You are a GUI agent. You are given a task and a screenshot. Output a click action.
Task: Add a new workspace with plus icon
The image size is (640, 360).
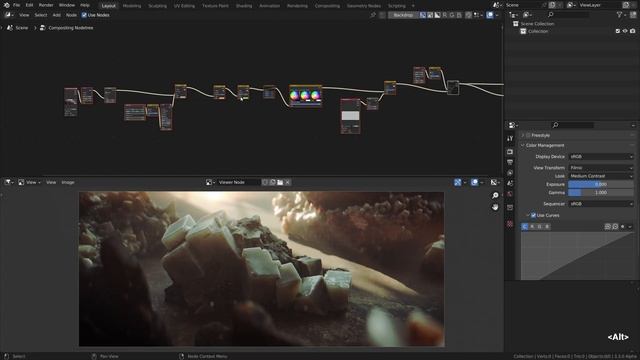pos(413,6)
